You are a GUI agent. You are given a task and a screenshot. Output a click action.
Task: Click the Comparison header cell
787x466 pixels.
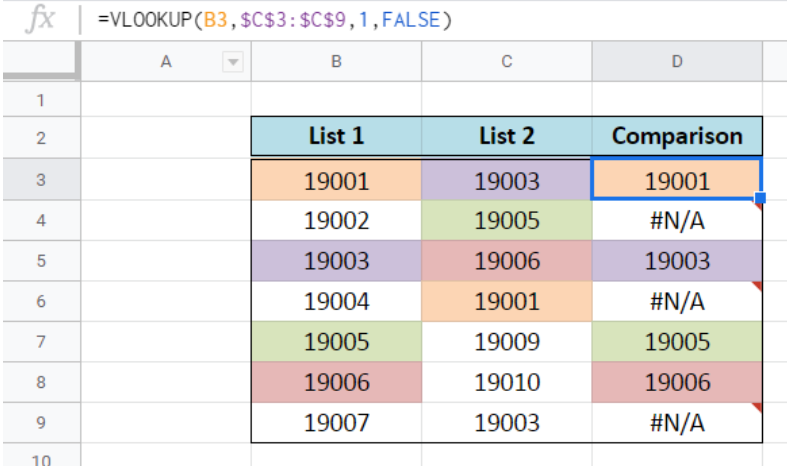tap(677, 136)
